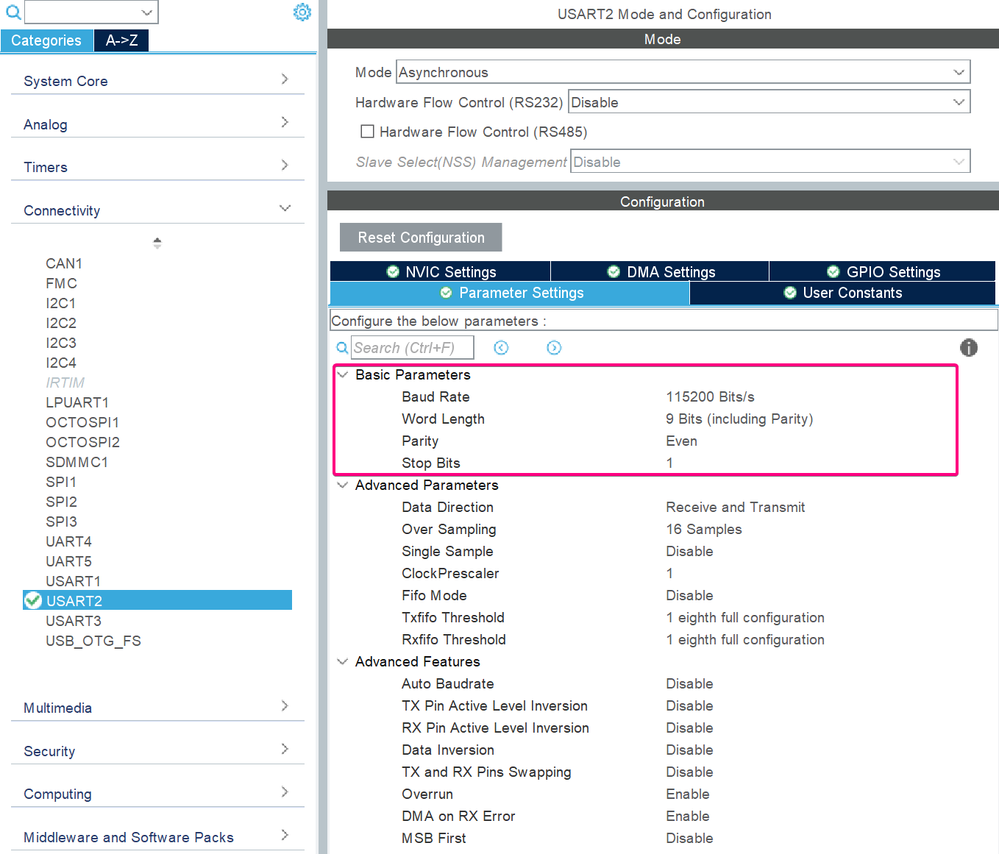
Task: Open the gear settings icon
Action: pyautogui.click(x=302, y=11)
